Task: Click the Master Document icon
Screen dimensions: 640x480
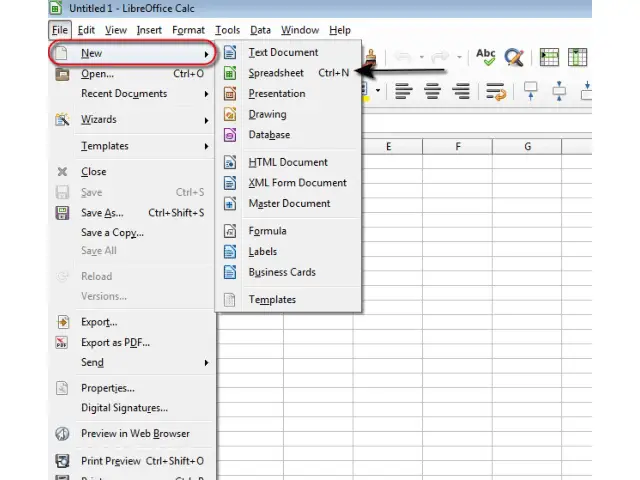Action: point(230,203)
